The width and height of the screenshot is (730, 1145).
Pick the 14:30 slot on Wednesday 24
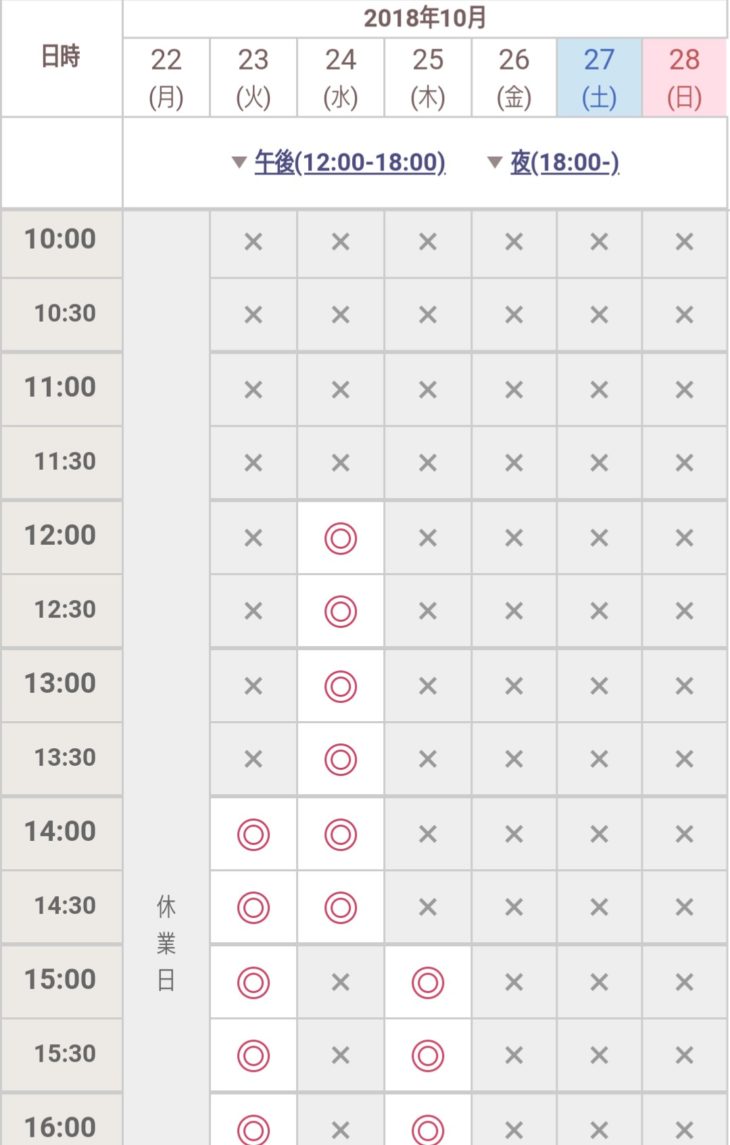pyautogui.click(x=340, y=908)
